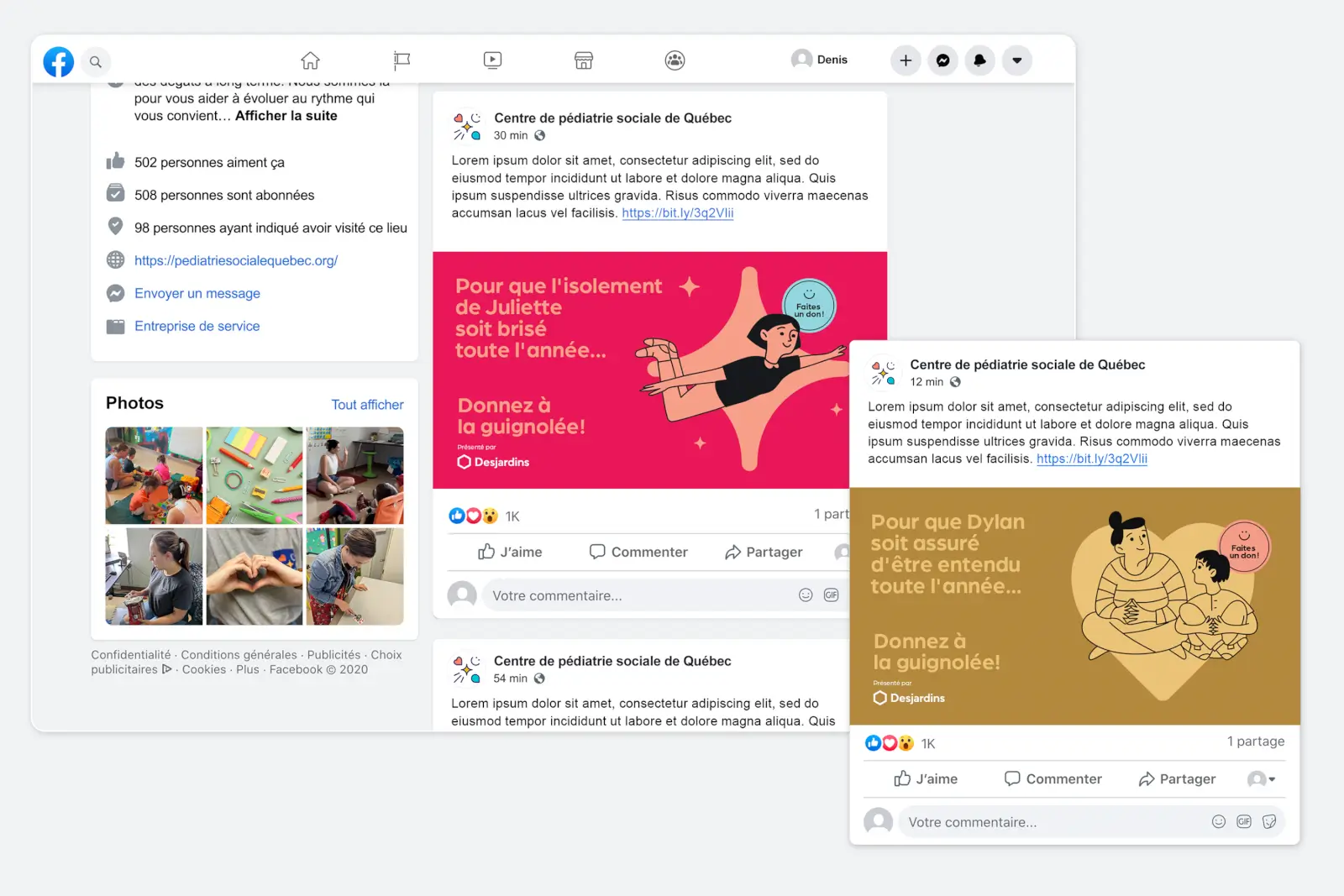Toggle J'aime on the Dylan post
Image resolution: width=1344 pixels, height=896 pixels.
(x=926, y=779)
